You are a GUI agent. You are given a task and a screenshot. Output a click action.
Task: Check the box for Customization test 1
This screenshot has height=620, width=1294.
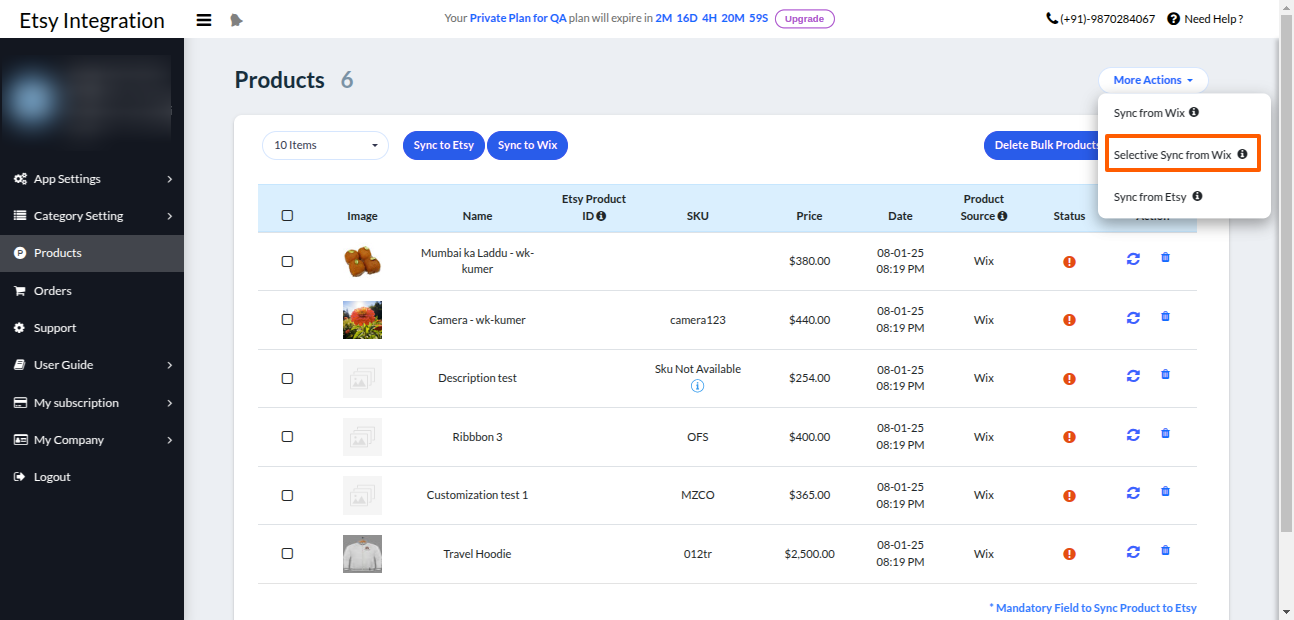pos(287,495)
